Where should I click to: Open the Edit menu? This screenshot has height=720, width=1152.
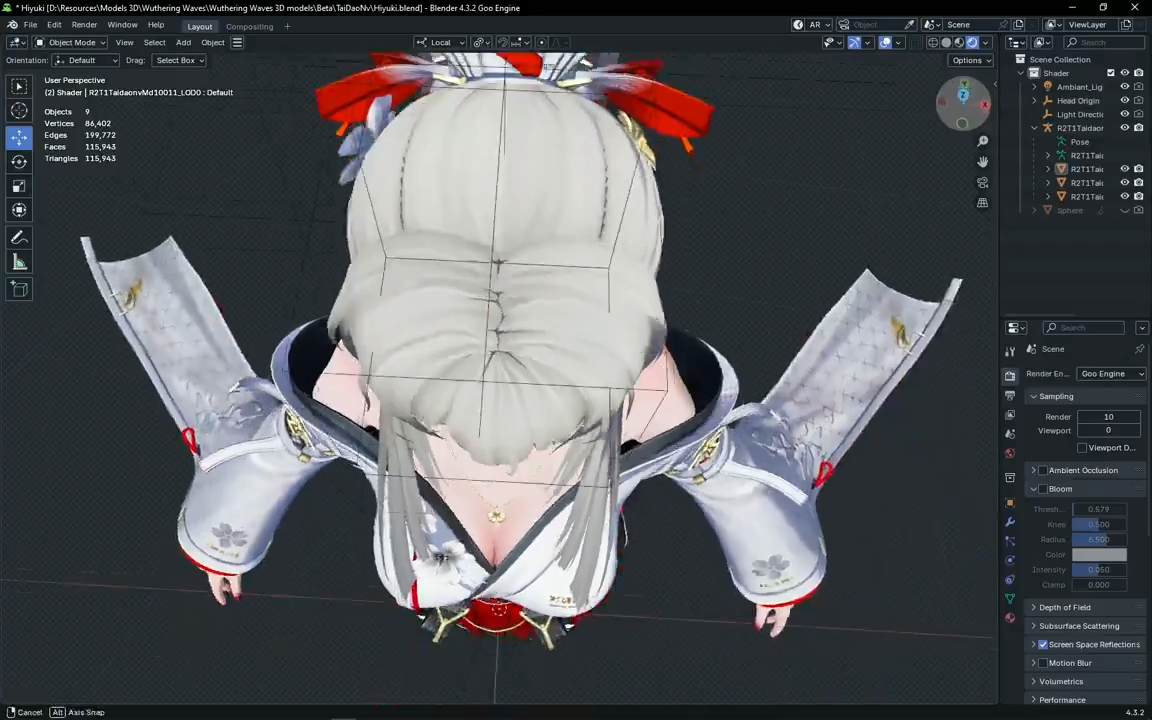tap(54, 25)
